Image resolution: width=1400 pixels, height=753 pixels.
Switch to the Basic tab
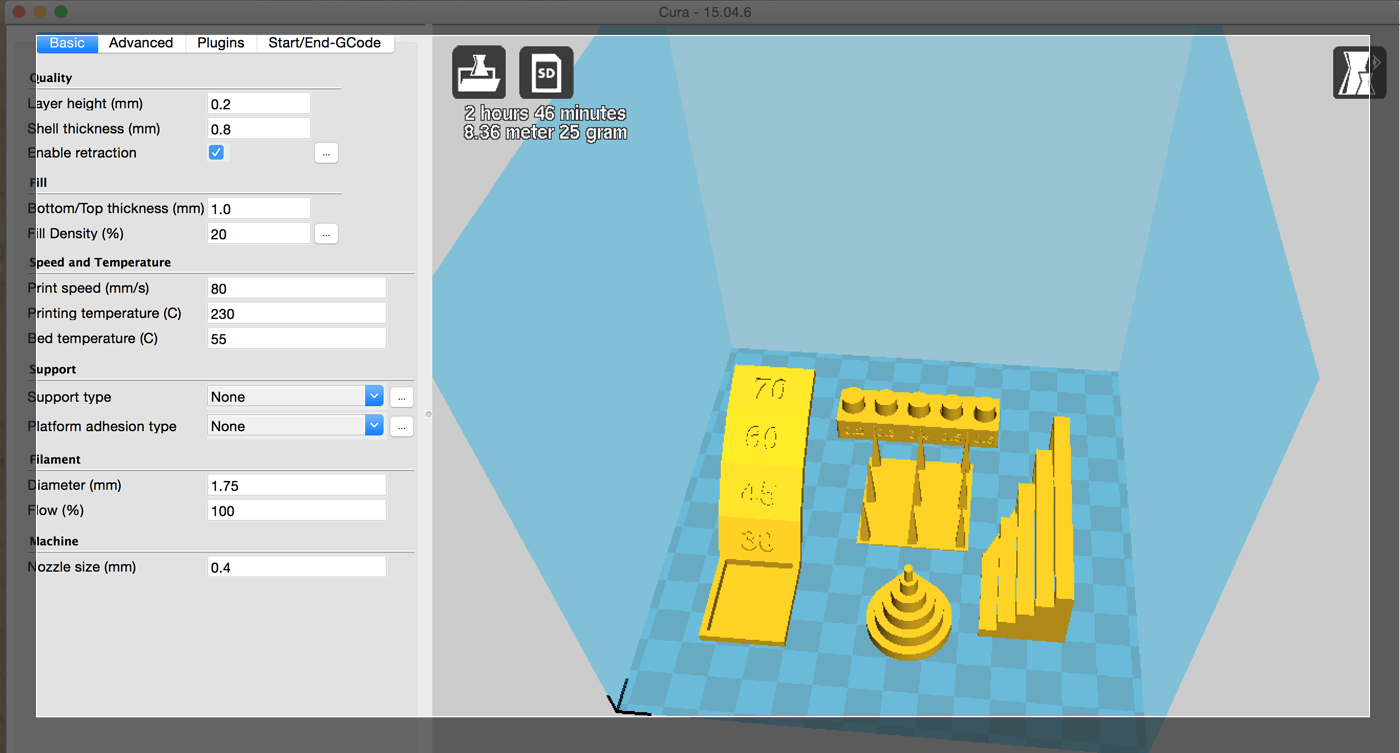coord(67,43)
